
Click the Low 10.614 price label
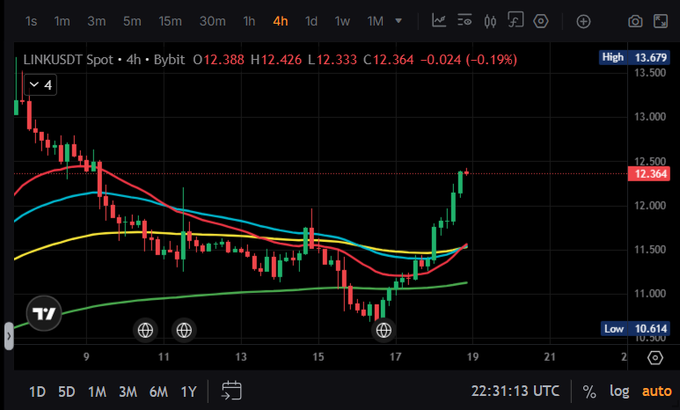point(635,328)
